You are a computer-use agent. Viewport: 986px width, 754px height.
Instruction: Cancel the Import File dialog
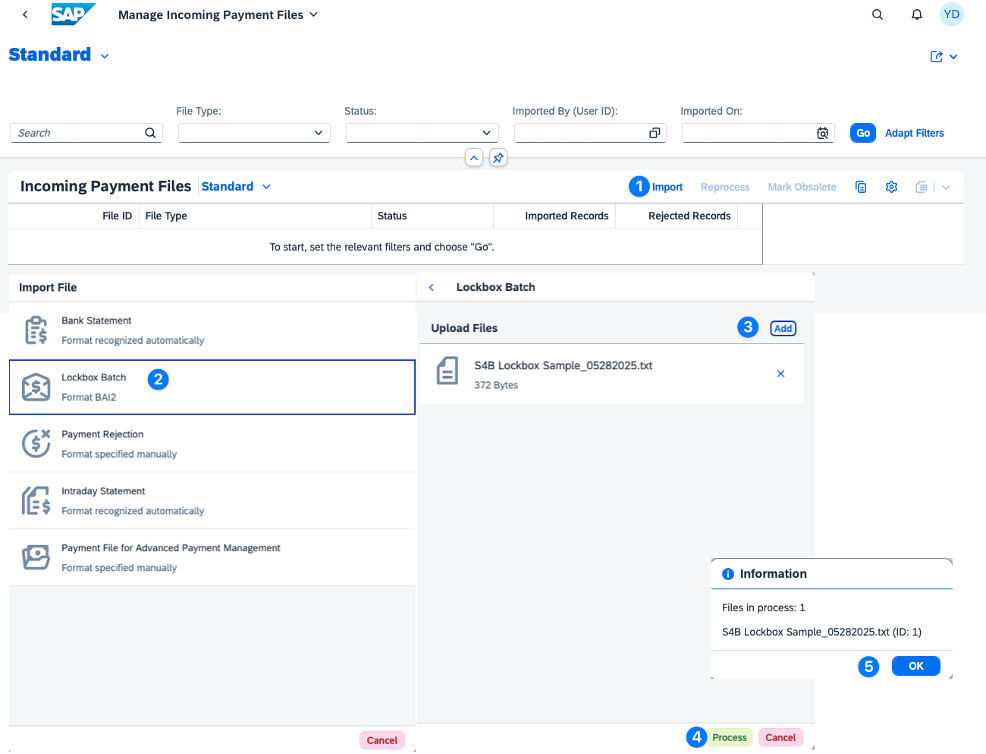pos(382,740)
